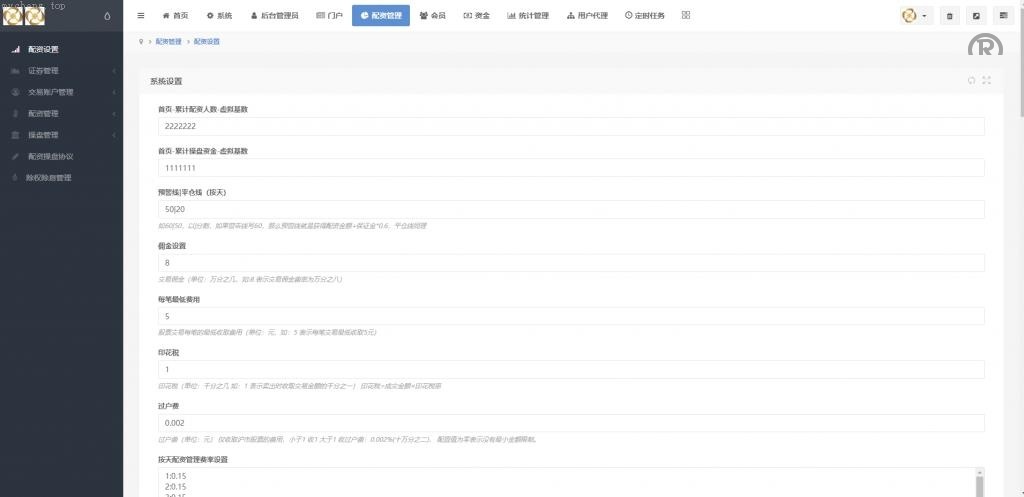Click the fullscreen icon in top bar
This screenshot has height=497, width=1024.
point(976,16)
